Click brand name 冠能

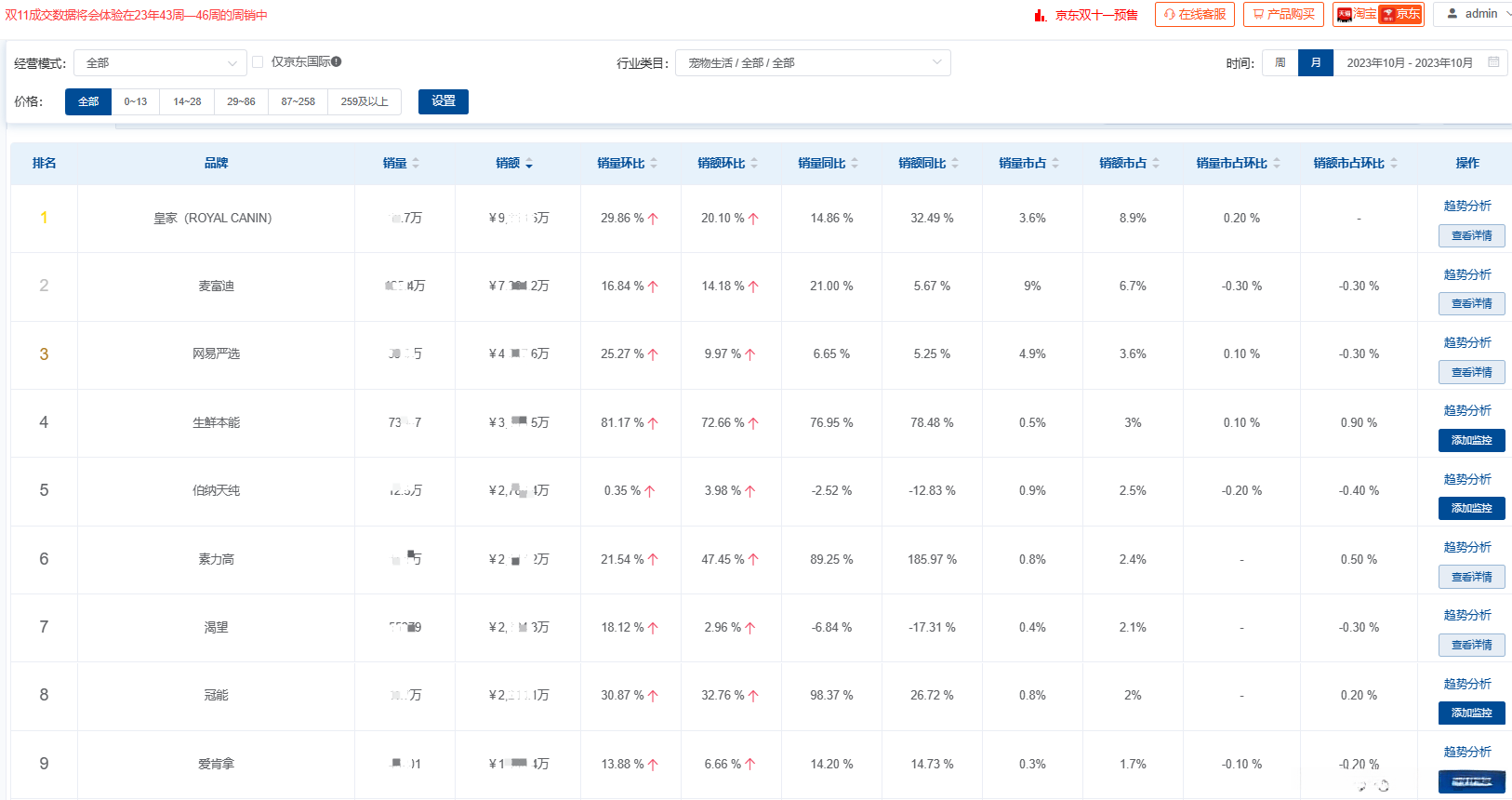click(x=217, y=695)
